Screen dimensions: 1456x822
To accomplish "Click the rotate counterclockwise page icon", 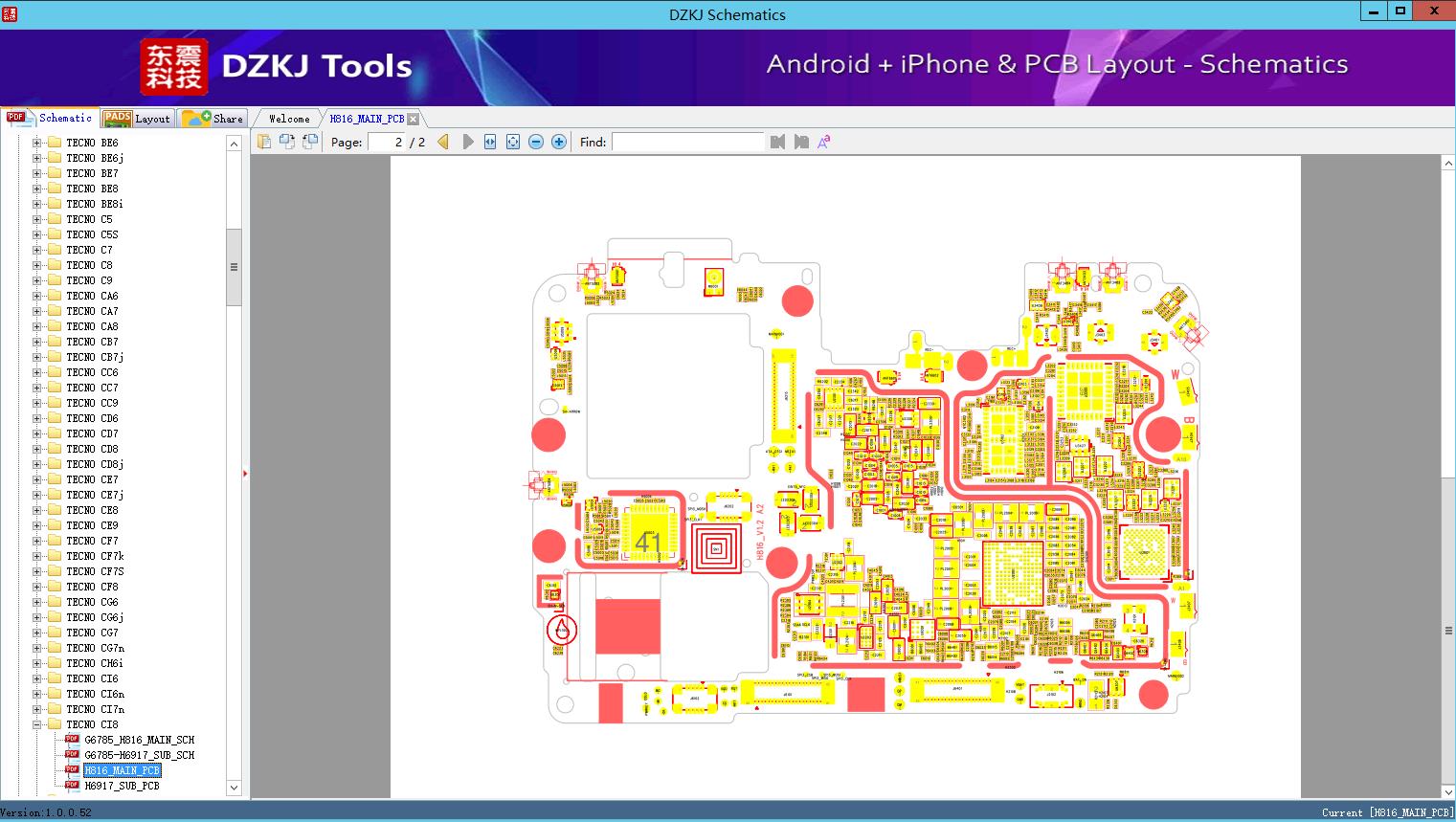I will (286, 142).
